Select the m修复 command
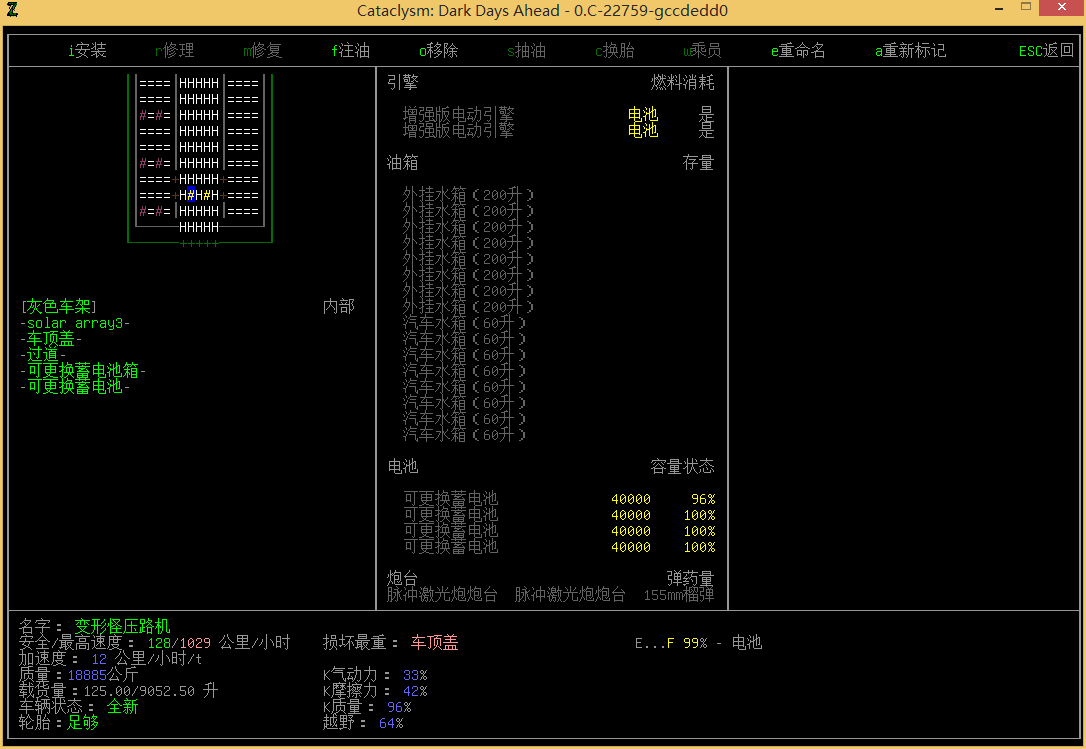The image size is (1086, 749). (262, 51)
